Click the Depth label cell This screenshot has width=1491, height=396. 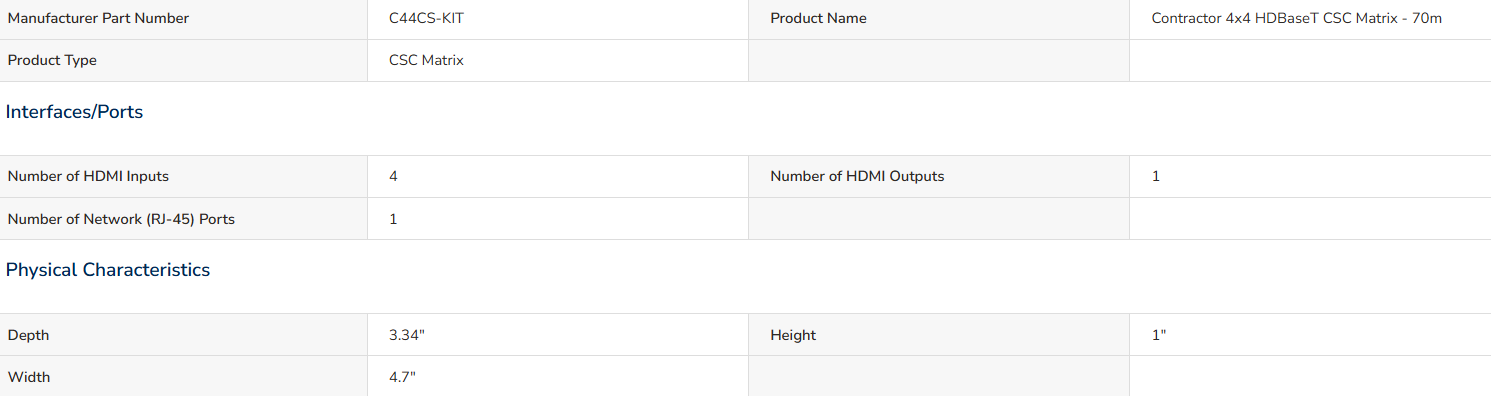(184, 335)
